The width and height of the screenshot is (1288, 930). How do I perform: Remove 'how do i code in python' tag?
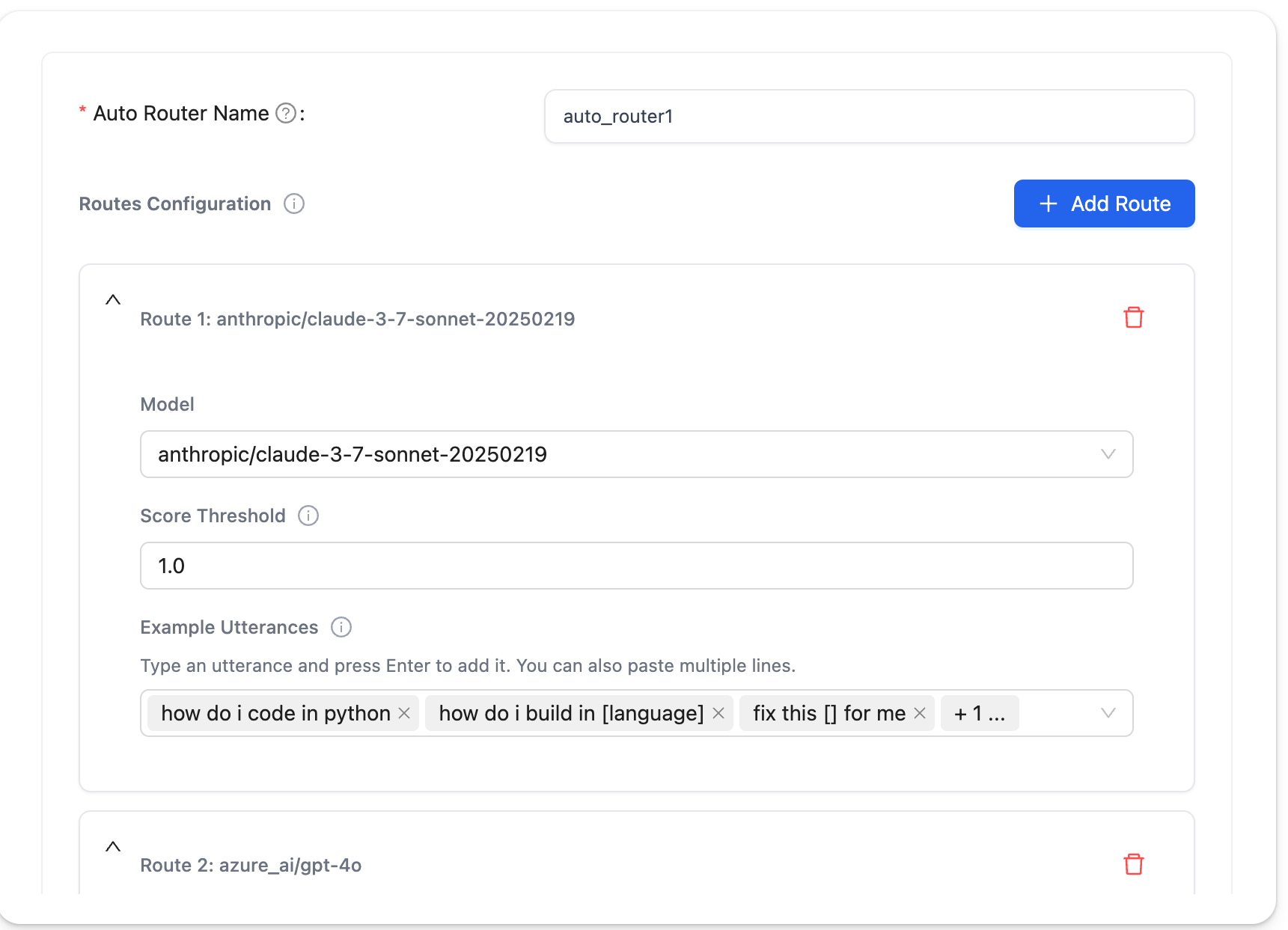point(404,713)
